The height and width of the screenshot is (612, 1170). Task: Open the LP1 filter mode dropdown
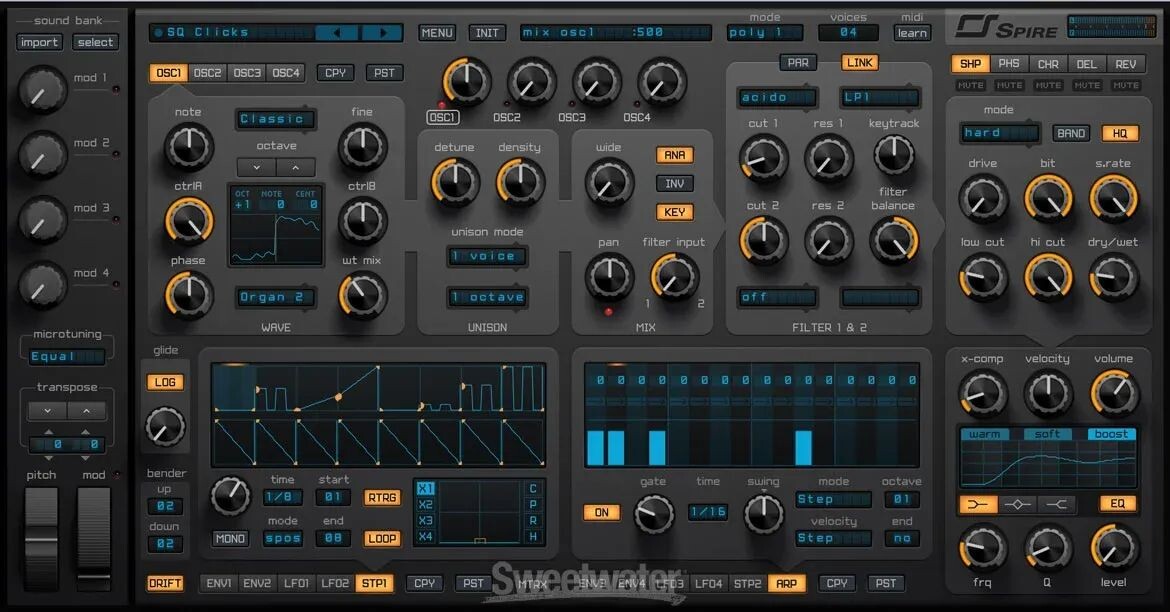click(880, 97)
